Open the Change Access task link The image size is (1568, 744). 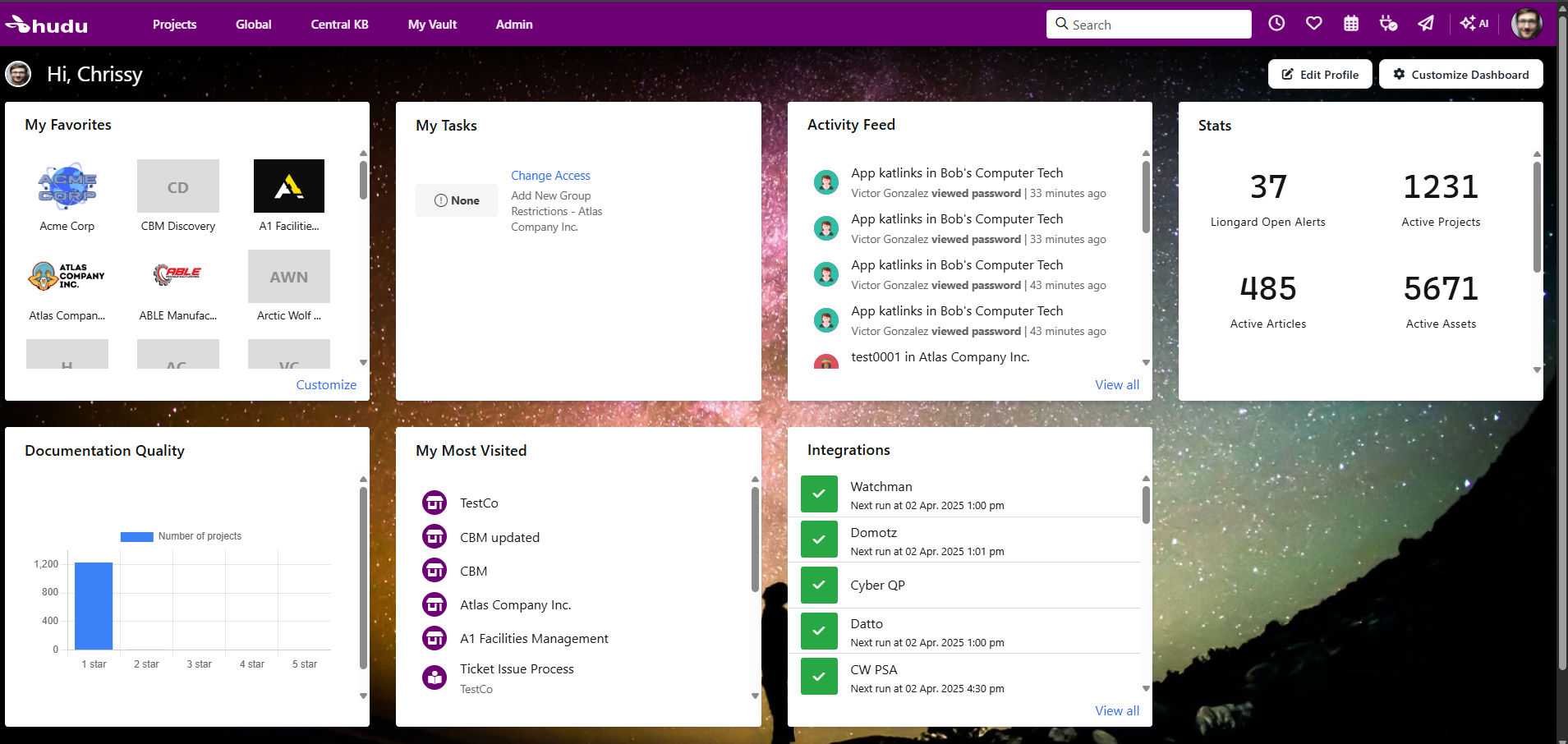click(x=550, y=176)
